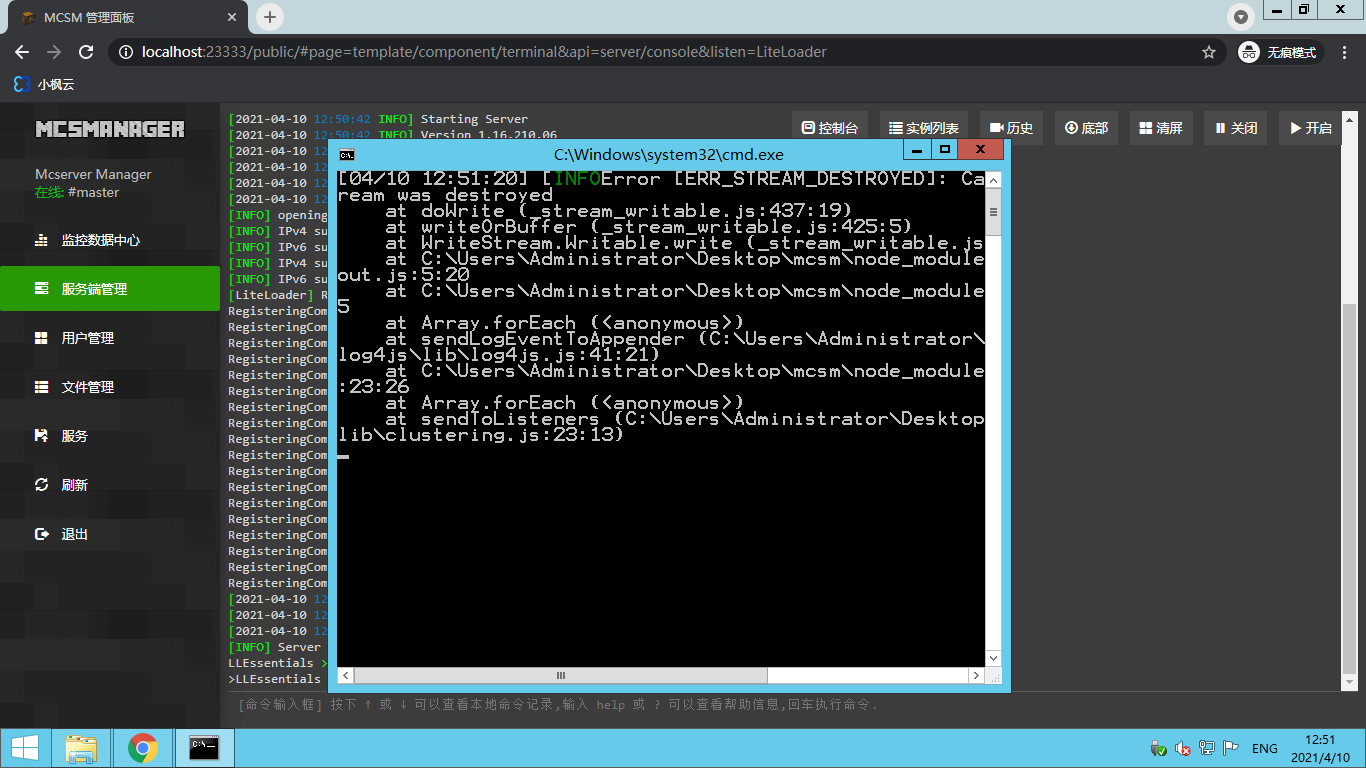Click the command input field at the bottom

click(x=600, y=704)
